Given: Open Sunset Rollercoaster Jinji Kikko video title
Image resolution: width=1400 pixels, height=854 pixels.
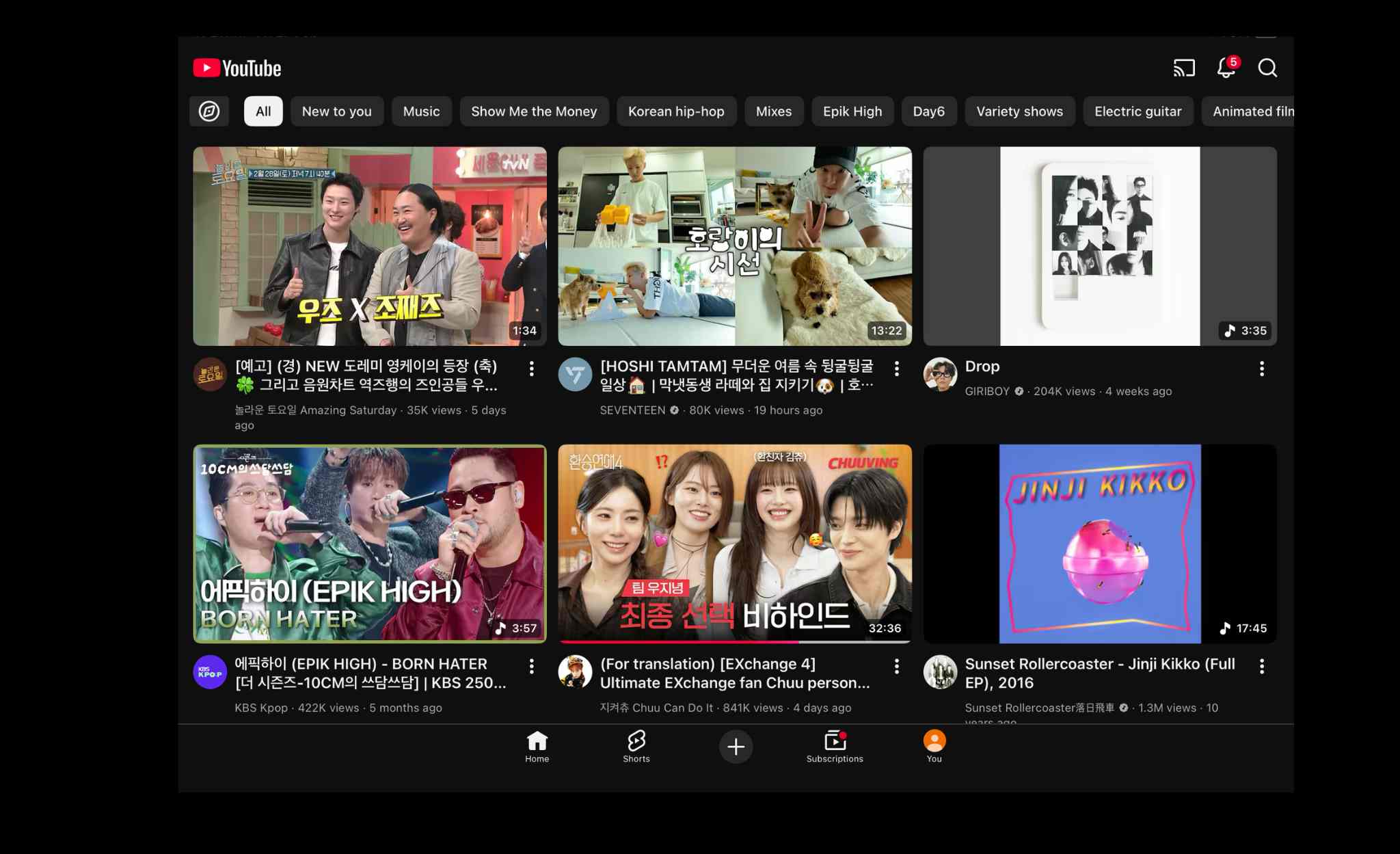Looking at the screenshot, I should (x=1099, y=673).
